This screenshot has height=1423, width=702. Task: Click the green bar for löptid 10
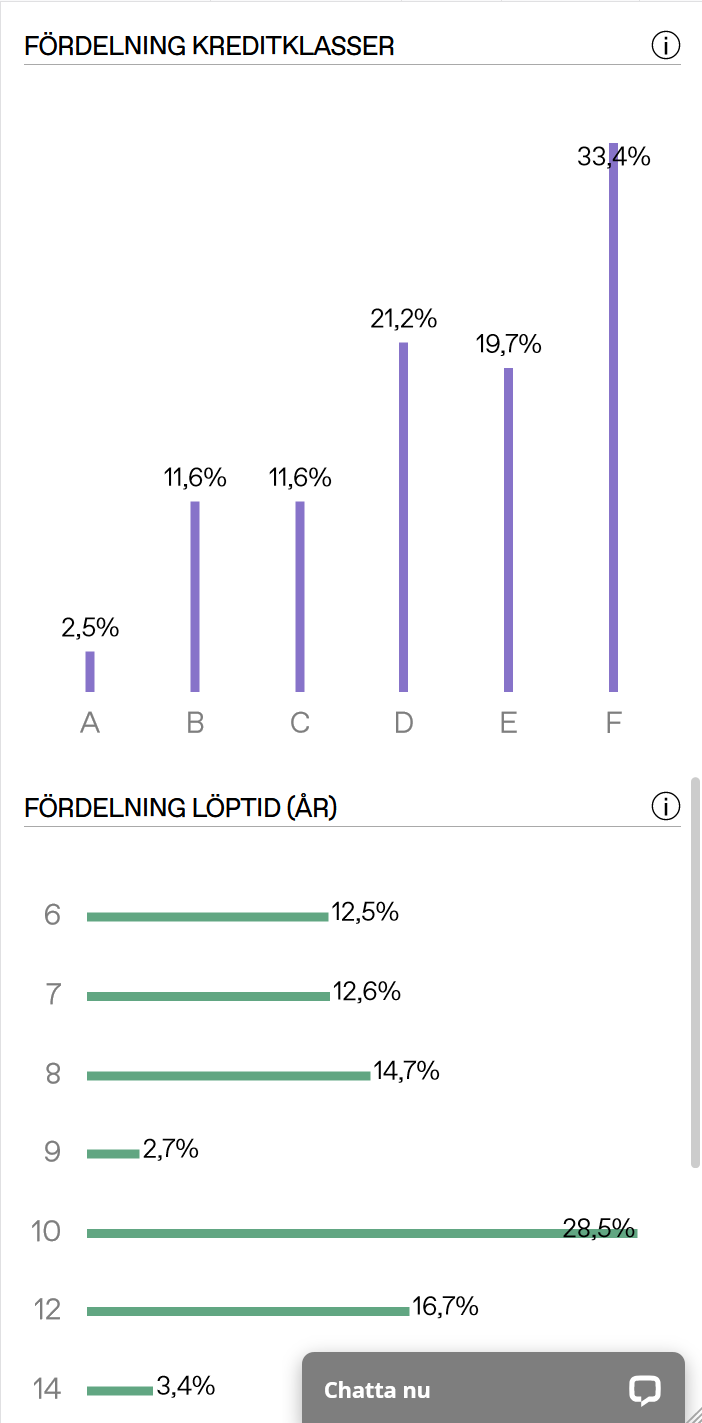point(360,1231)
